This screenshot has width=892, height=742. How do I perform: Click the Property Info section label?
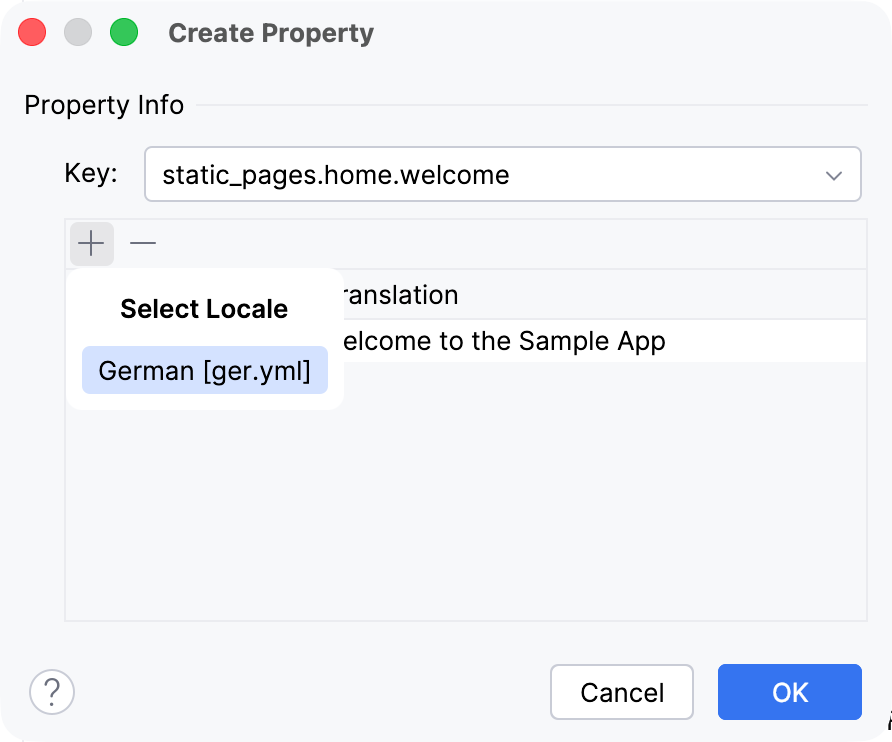pos(104,105)
